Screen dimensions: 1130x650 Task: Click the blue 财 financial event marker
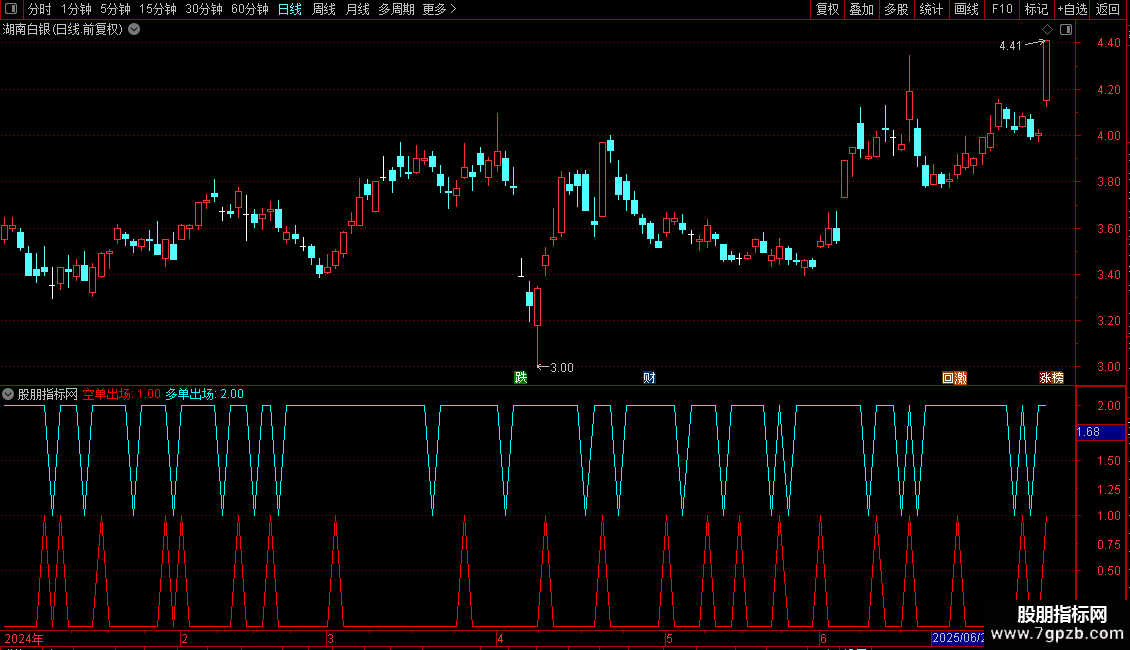click(649, 378)
